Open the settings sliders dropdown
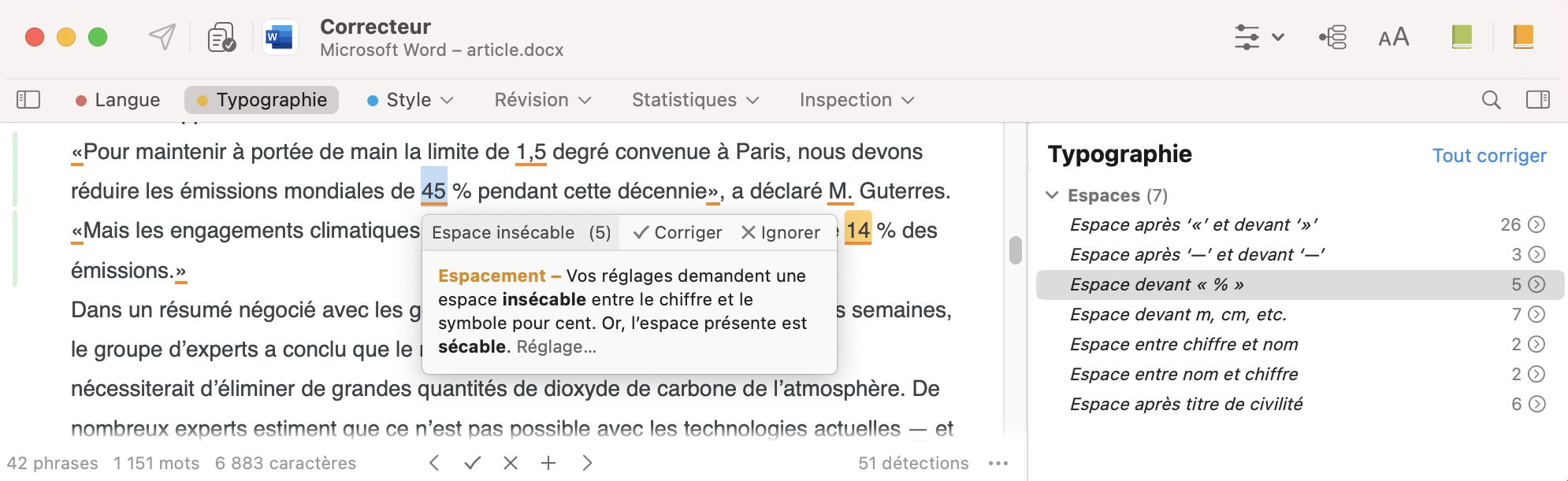Image resolution: width=1568 pixels, height=481 pixels. point(1258,37)
